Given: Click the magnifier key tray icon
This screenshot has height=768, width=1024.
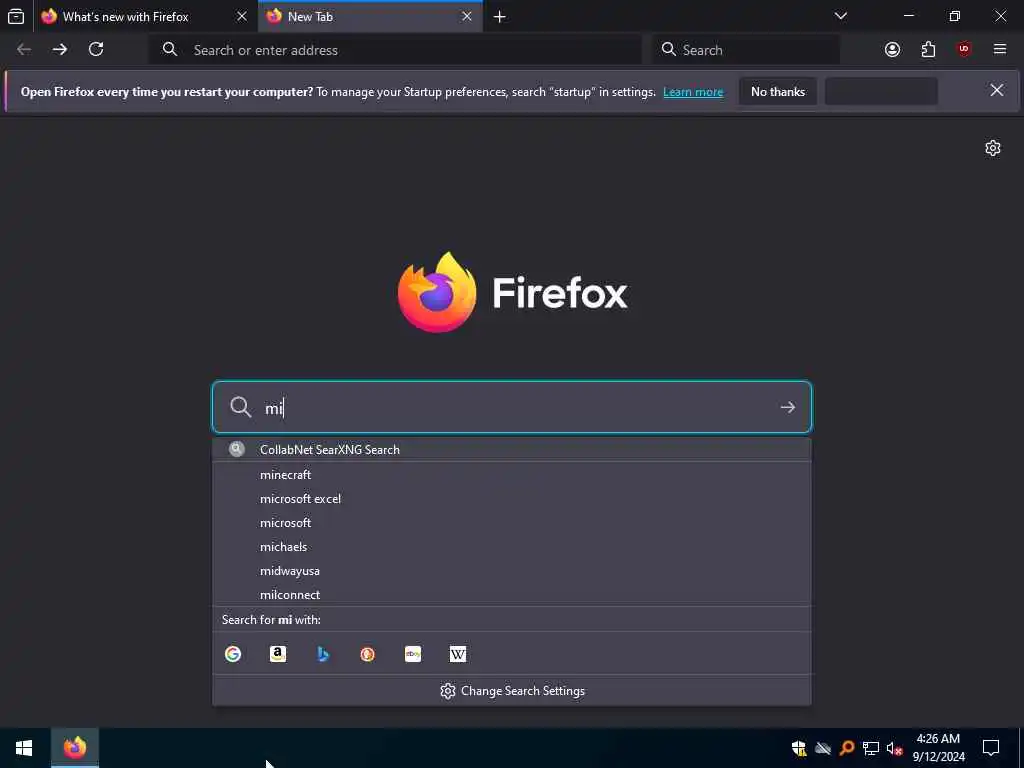Looking at the screenshot, I should [x=846, y=748].
